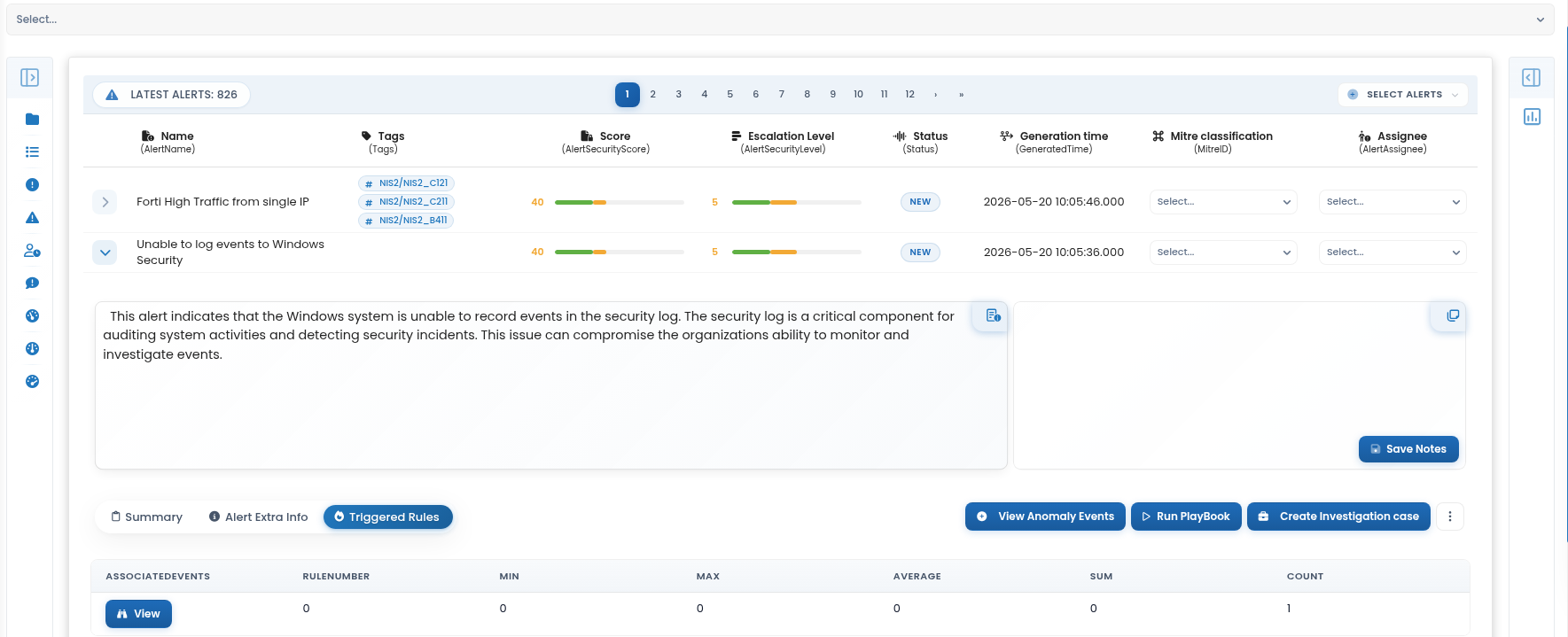
Task: Open the SELECT ALERTS dropdown
Action: click(x=1403, y=95)
